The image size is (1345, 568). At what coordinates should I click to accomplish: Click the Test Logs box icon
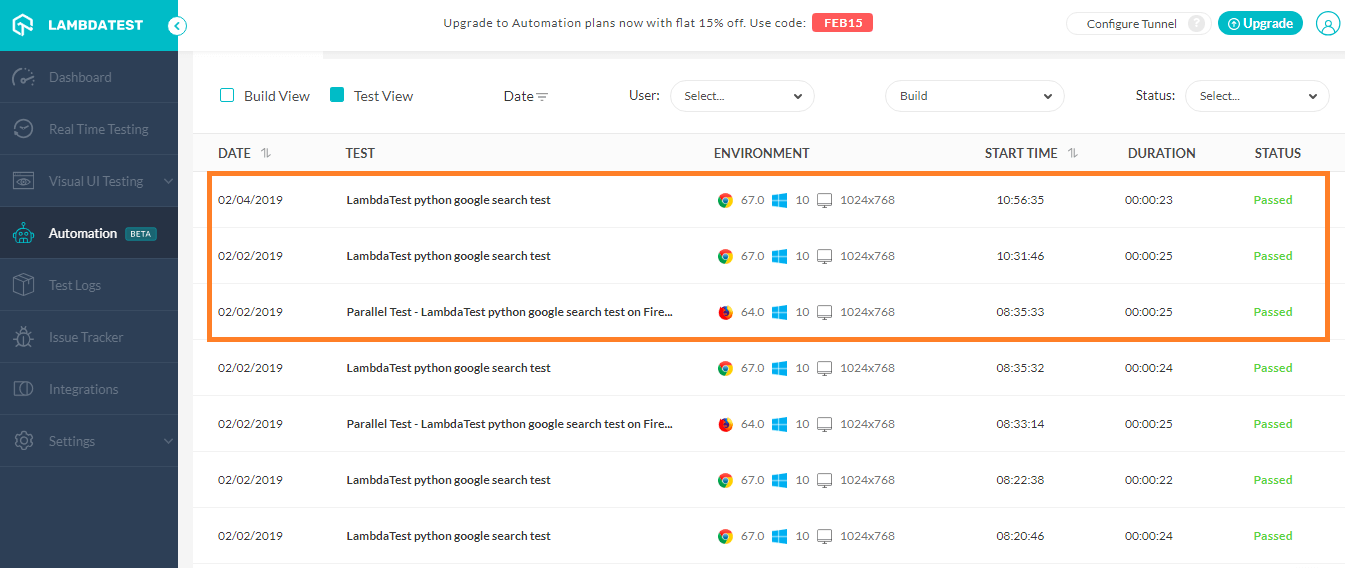pyautogui.click(x=24, y=285)
